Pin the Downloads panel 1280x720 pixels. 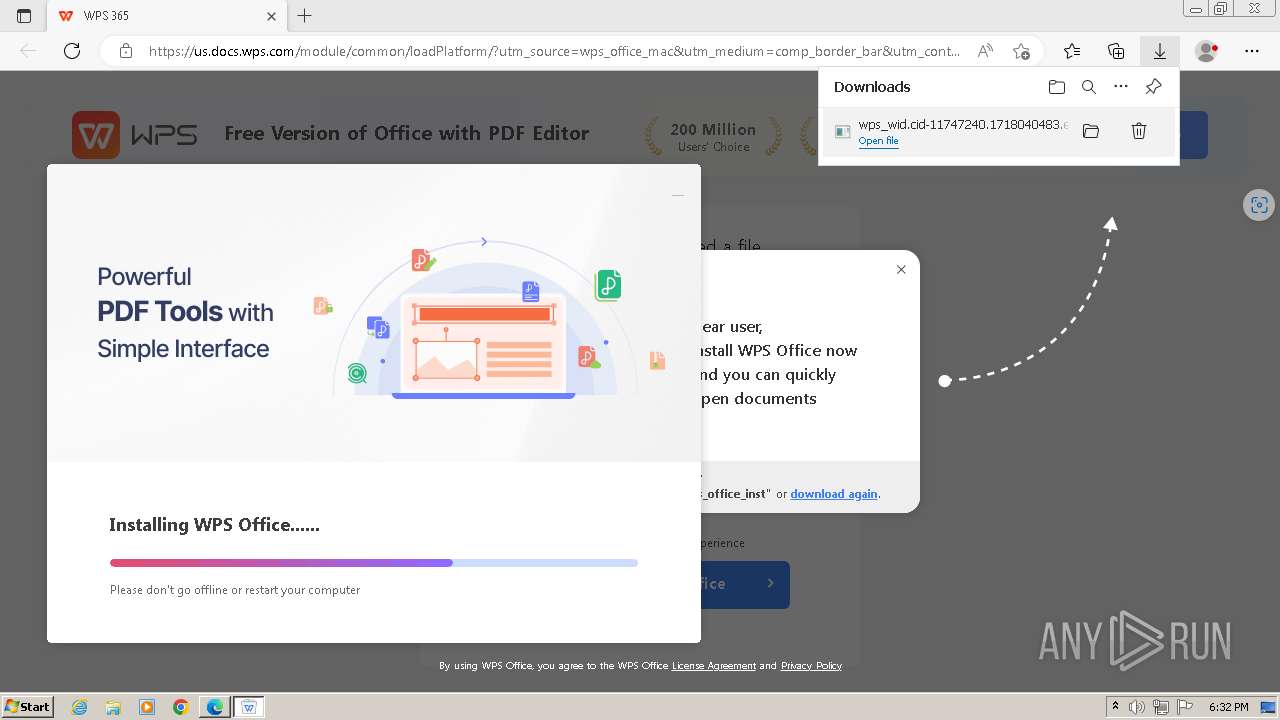tap(1153, 87)
